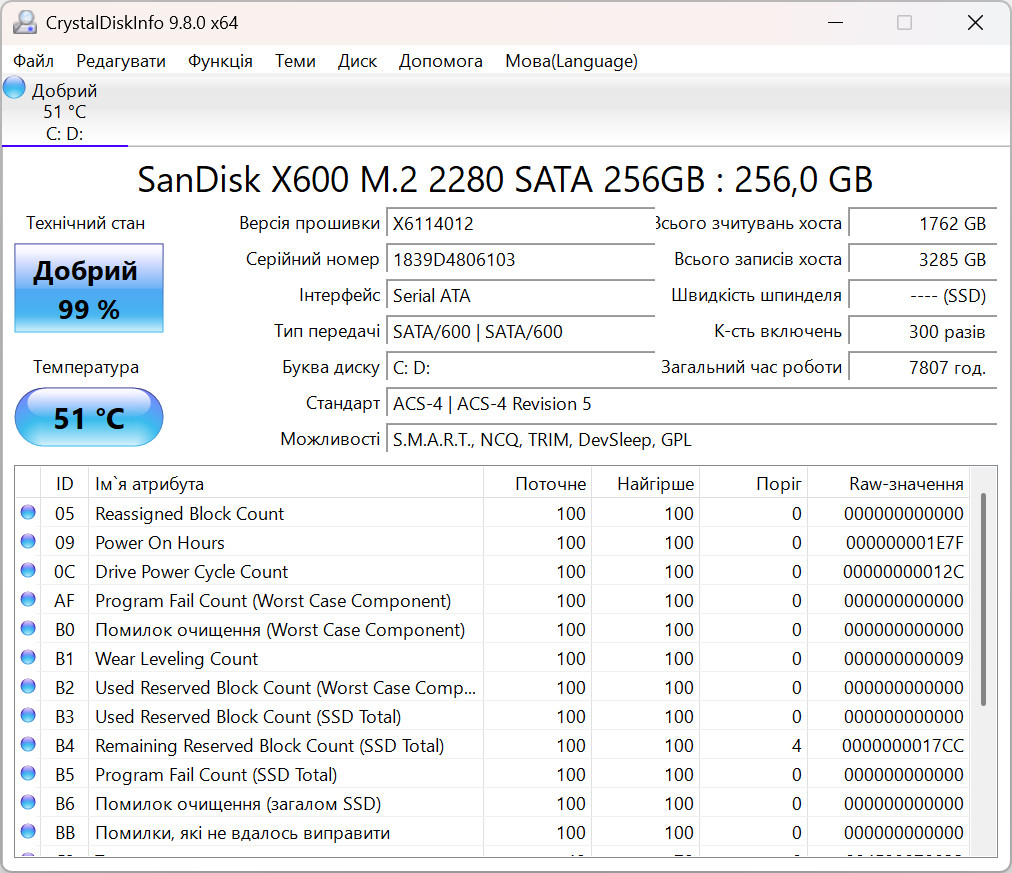Click status orb for attribute B6 row
This screenshot has height=873, width=1012.
click(28, 803)
